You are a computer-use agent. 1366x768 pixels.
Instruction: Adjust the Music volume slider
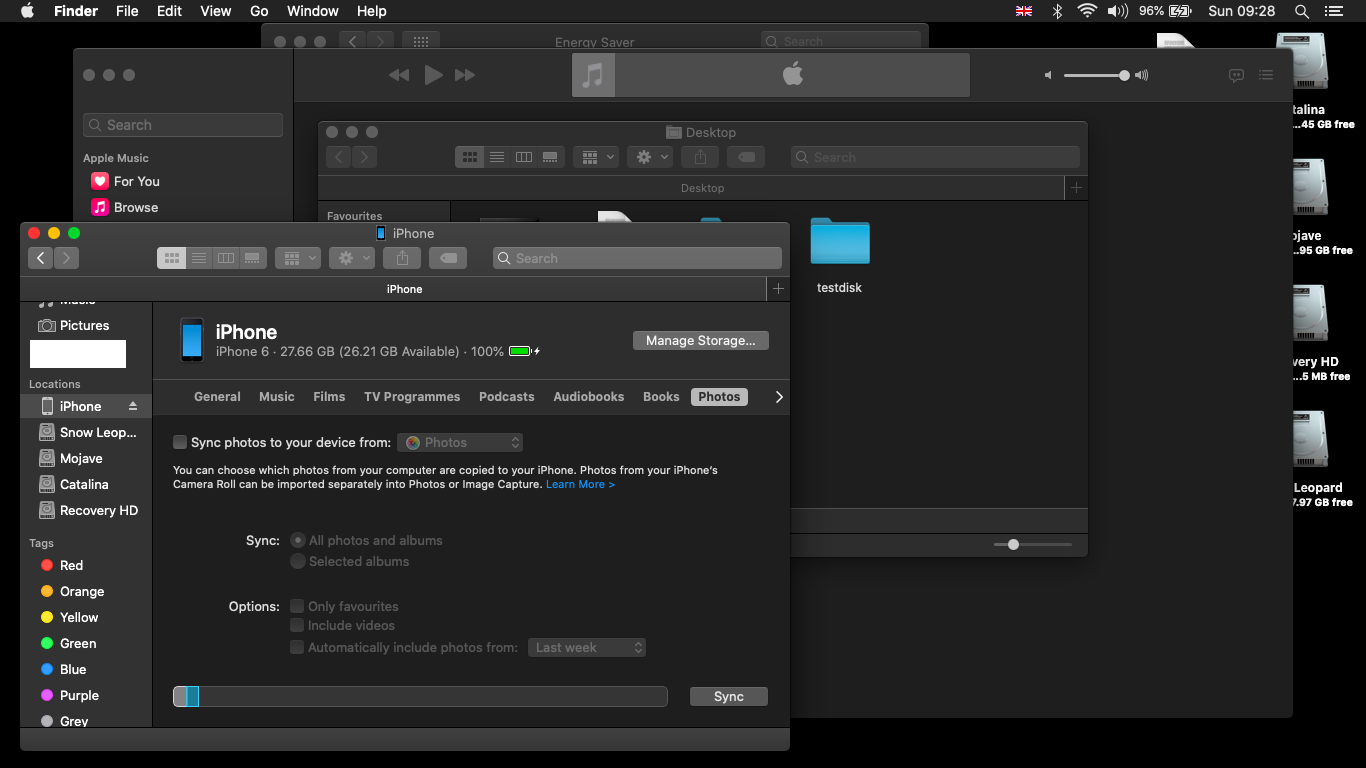tap(1095, 75)
